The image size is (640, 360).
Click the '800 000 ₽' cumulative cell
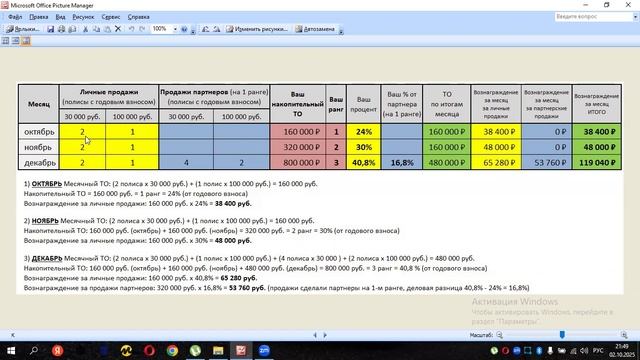click(x=298, y=162)
